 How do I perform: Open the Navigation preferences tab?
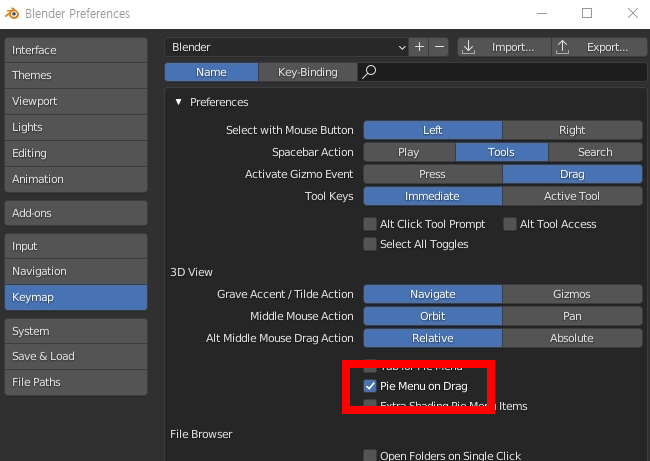(76, 272)
